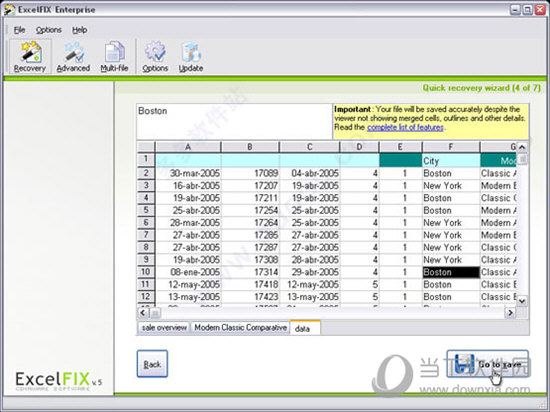Switch to Modern Classic Comparative sheet tab
The height and width of the screenshot is (412, 550).
(240, 327)
